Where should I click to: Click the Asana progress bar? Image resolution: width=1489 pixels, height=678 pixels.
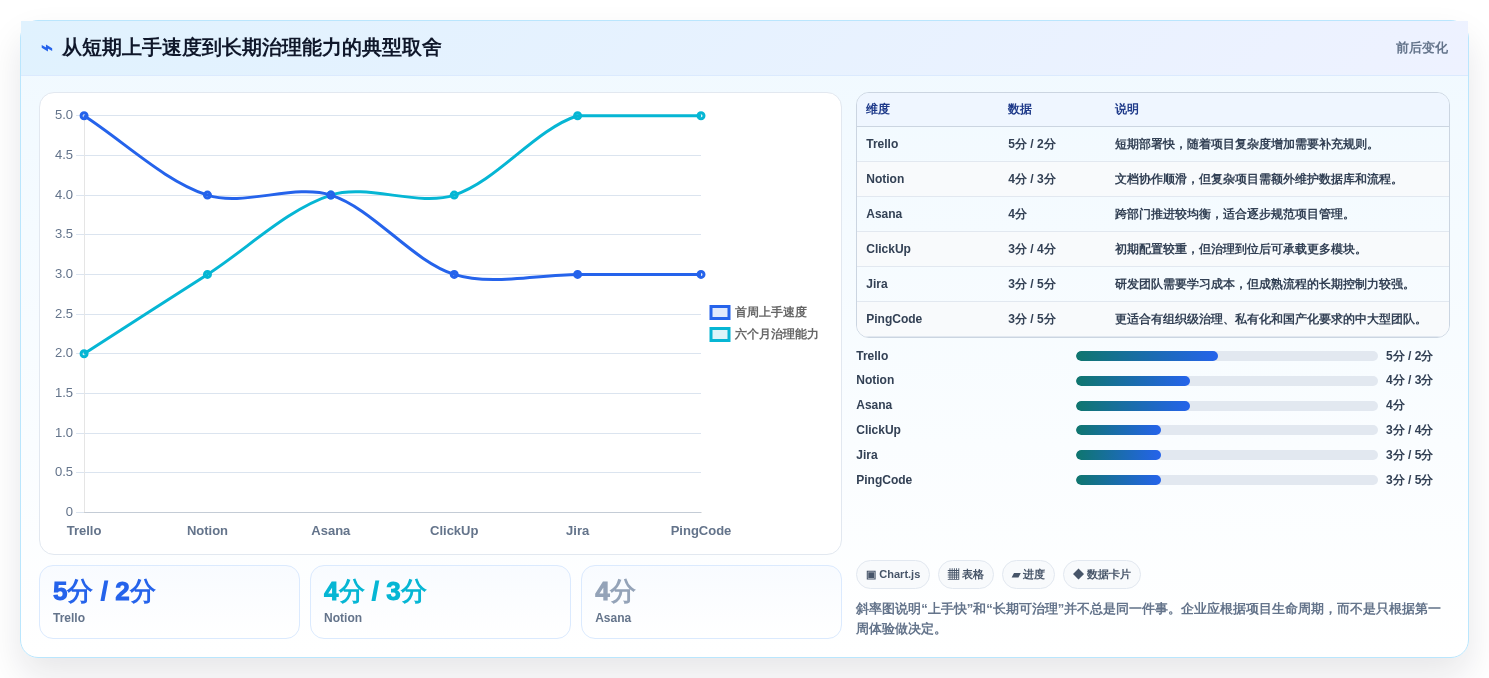click(1226, 406)
